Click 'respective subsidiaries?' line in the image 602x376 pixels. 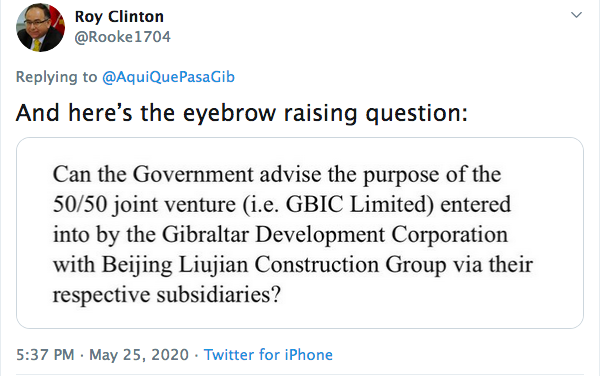pos(167,295)
